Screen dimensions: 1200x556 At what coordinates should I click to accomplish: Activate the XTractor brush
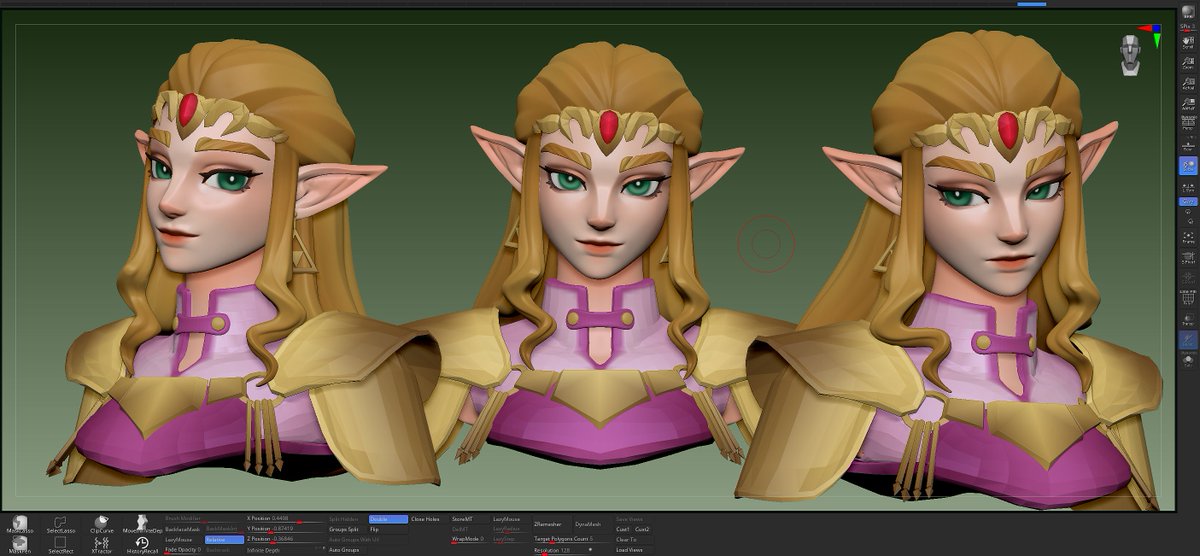pyautogui.click(x=101, y=545)
